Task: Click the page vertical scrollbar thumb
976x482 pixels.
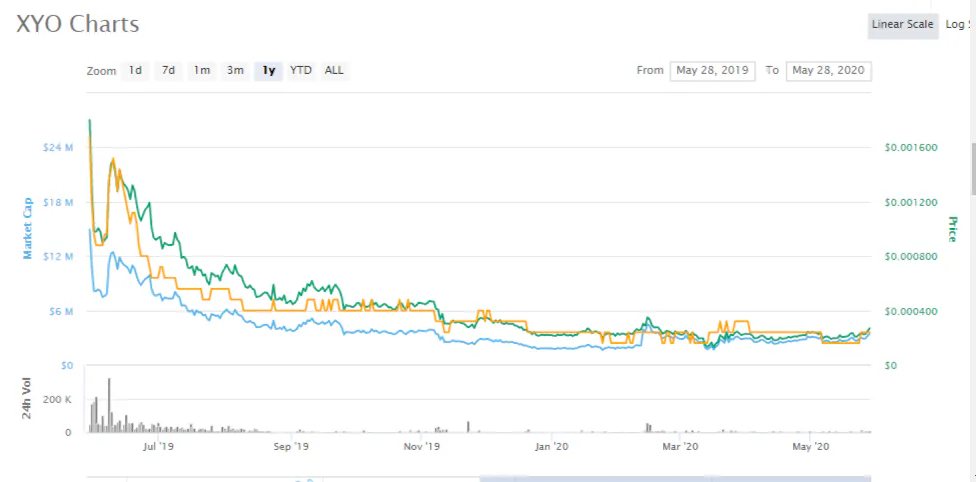Action: point(973,168)
